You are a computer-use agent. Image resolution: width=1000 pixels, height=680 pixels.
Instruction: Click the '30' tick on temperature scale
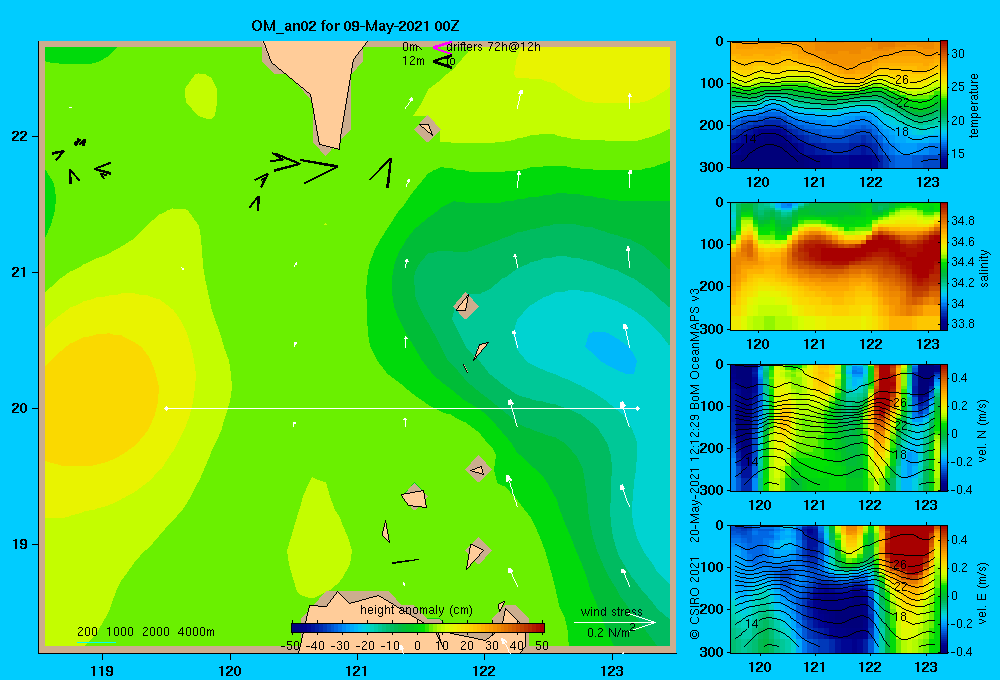958,54
